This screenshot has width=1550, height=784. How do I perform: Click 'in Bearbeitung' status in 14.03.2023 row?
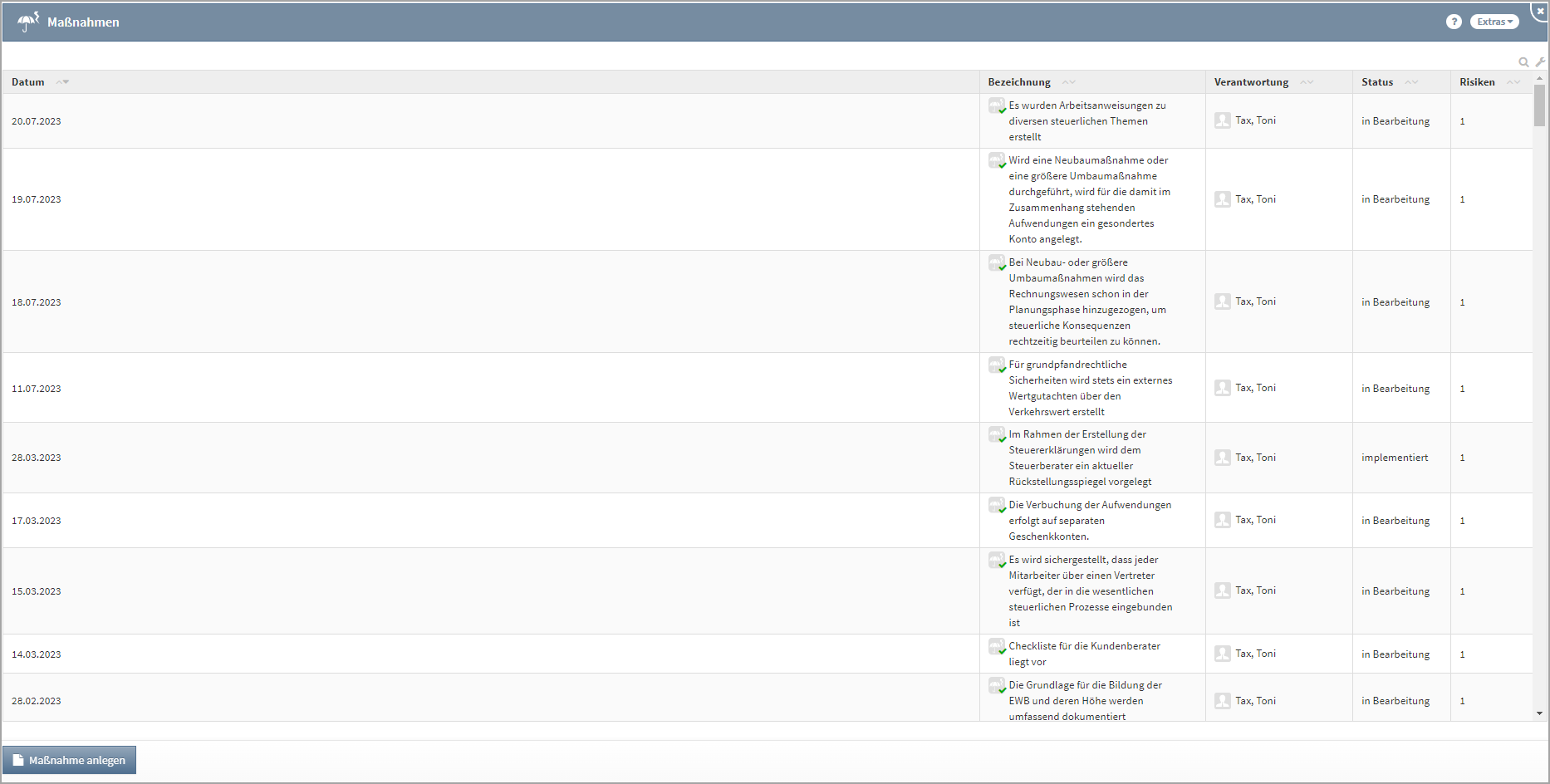click(x=1395, y=654)
